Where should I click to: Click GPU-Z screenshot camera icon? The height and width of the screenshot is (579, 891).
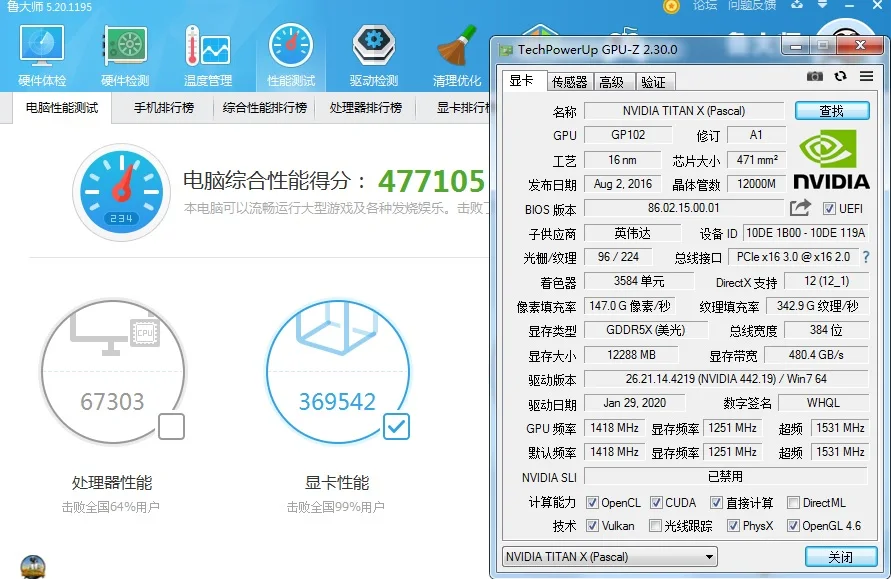815,76
